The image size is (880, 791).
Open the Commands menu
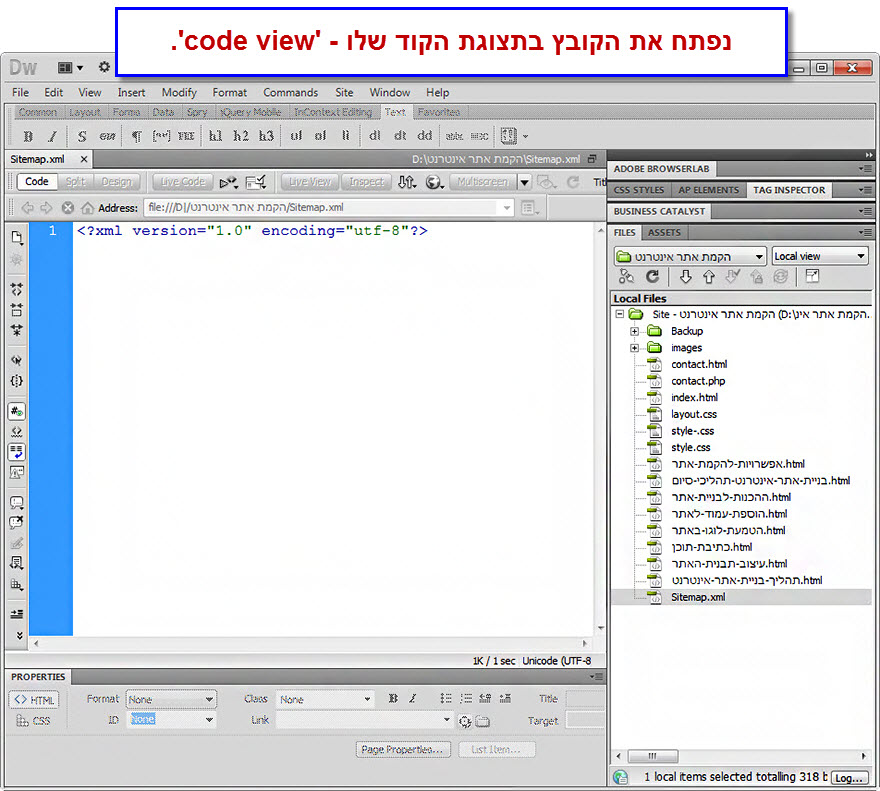tap(290, 93)
